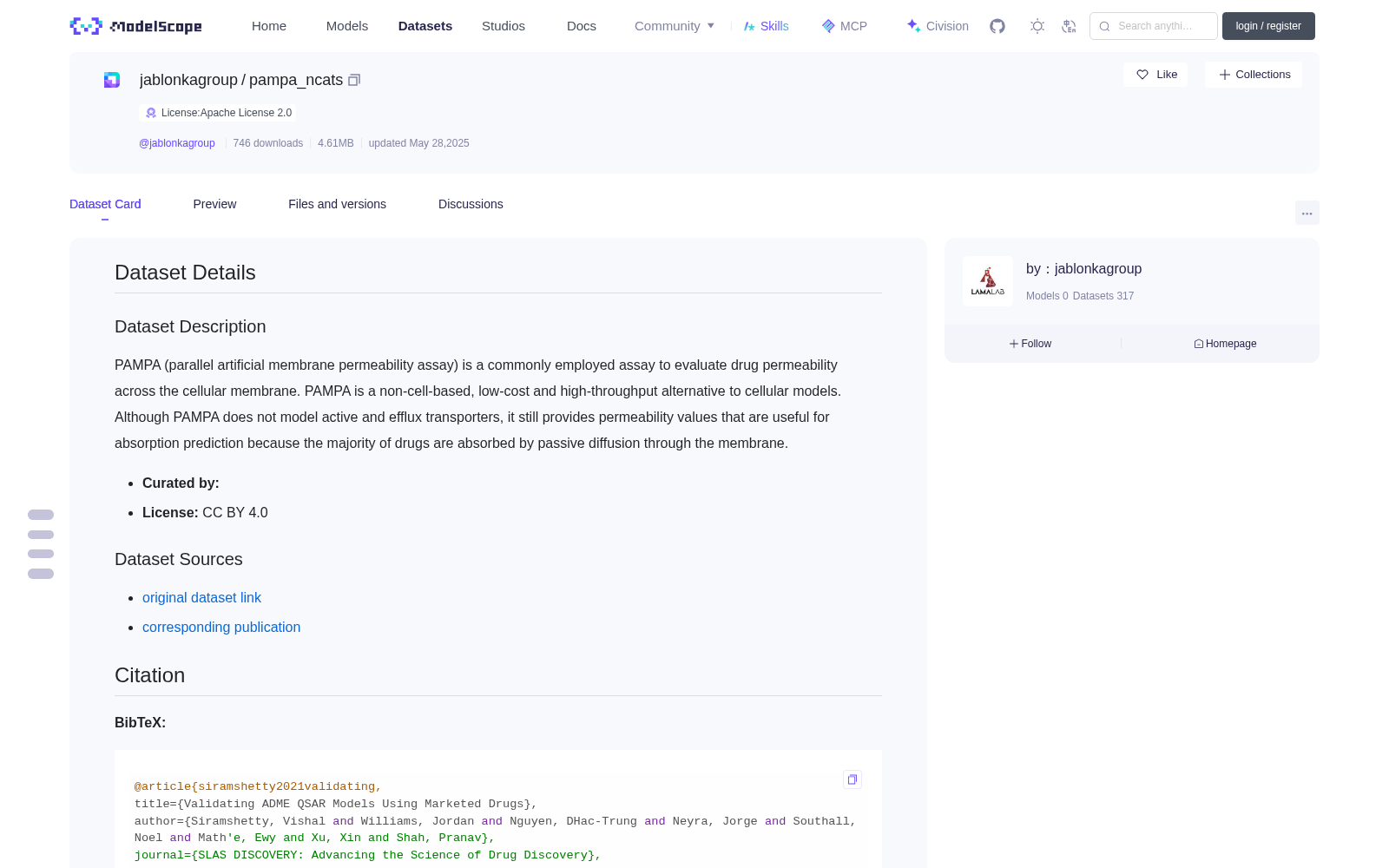Open Civision from top navigation
Screen dimensions: 1389x868
tap(938, 26)
